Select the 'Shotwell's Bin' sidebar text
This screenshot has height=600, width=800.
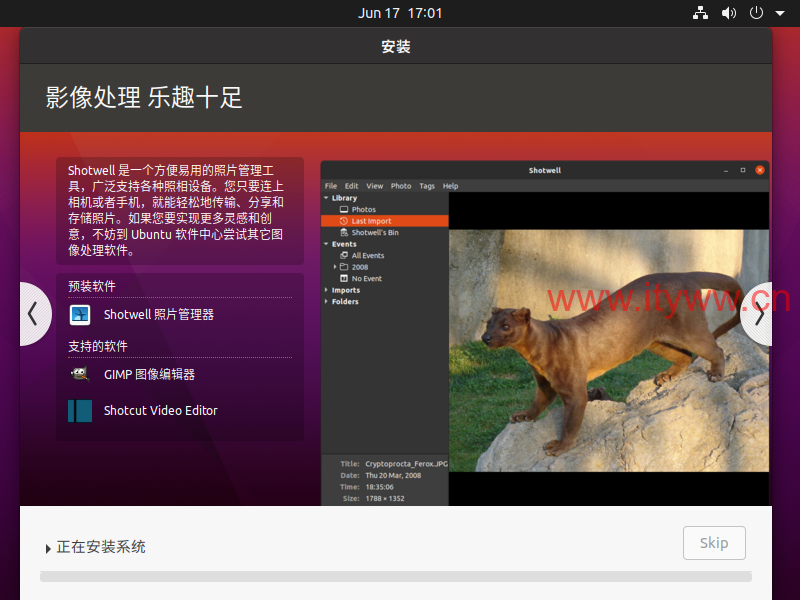click(x=375, y=233)
